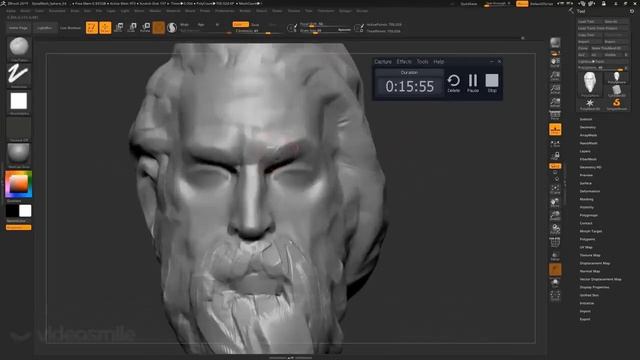640x360 pixels.
Task: Open the current brush thumbnail picker
Action: pos(19,49)
